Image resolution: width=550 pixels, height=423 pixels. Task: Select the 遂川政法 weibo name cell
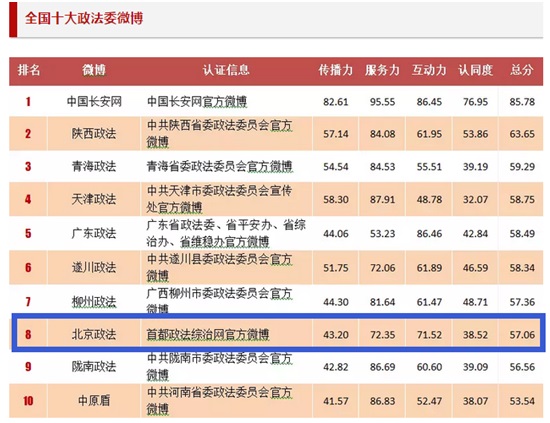(x=94, y=268)
